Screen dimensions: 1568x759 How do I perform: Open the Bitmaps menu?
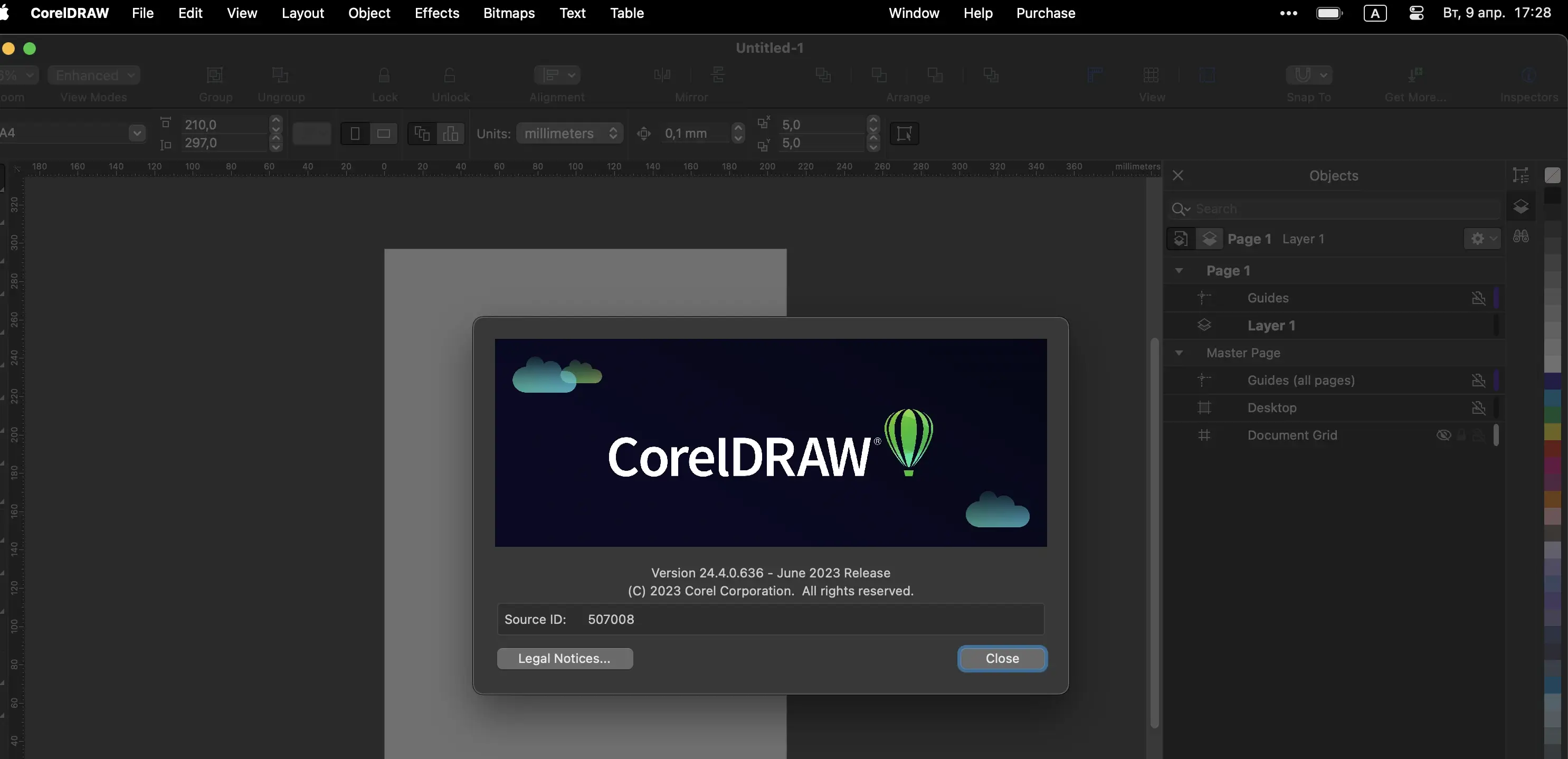tap(509, 13)
